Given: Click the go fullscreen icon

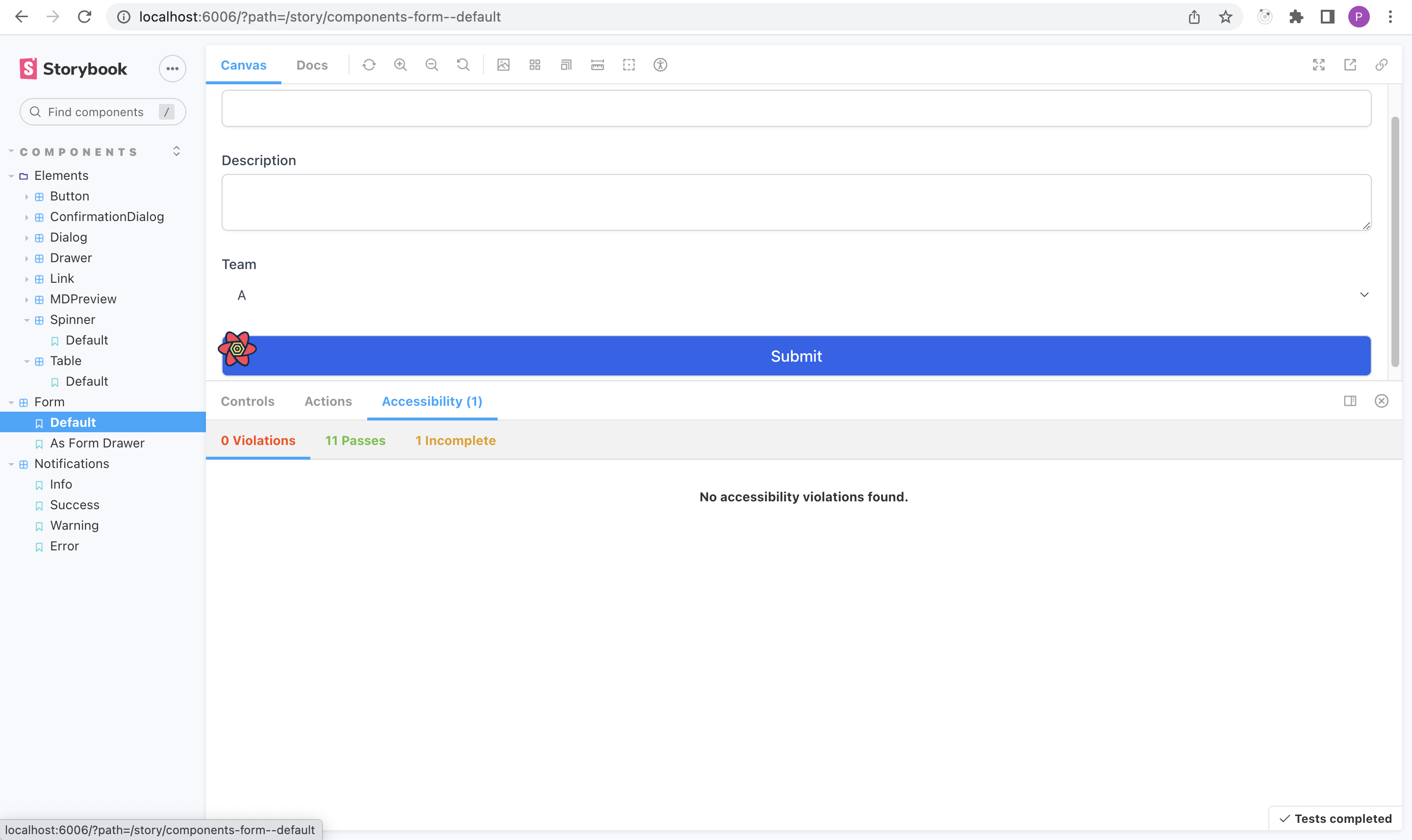Looking at the screenshot, I should point(1318,65).
